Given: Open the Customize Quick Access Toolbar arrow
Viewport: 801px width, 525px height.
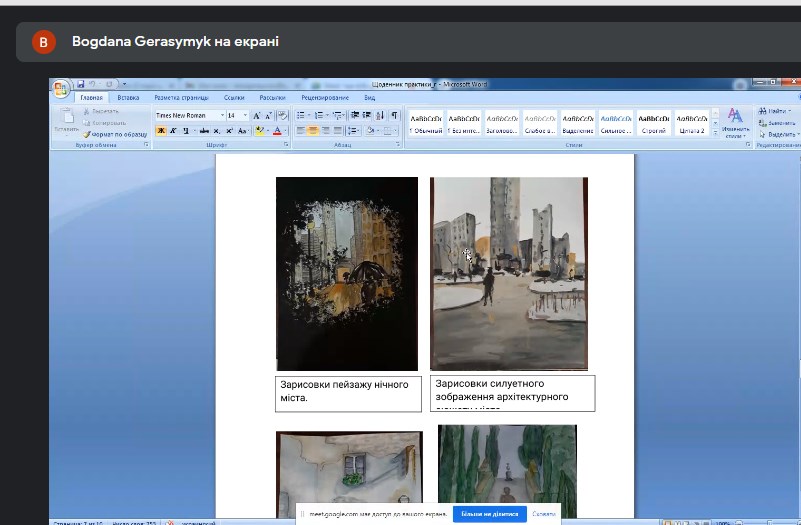Looking at the screenshot, I should 124,84.
